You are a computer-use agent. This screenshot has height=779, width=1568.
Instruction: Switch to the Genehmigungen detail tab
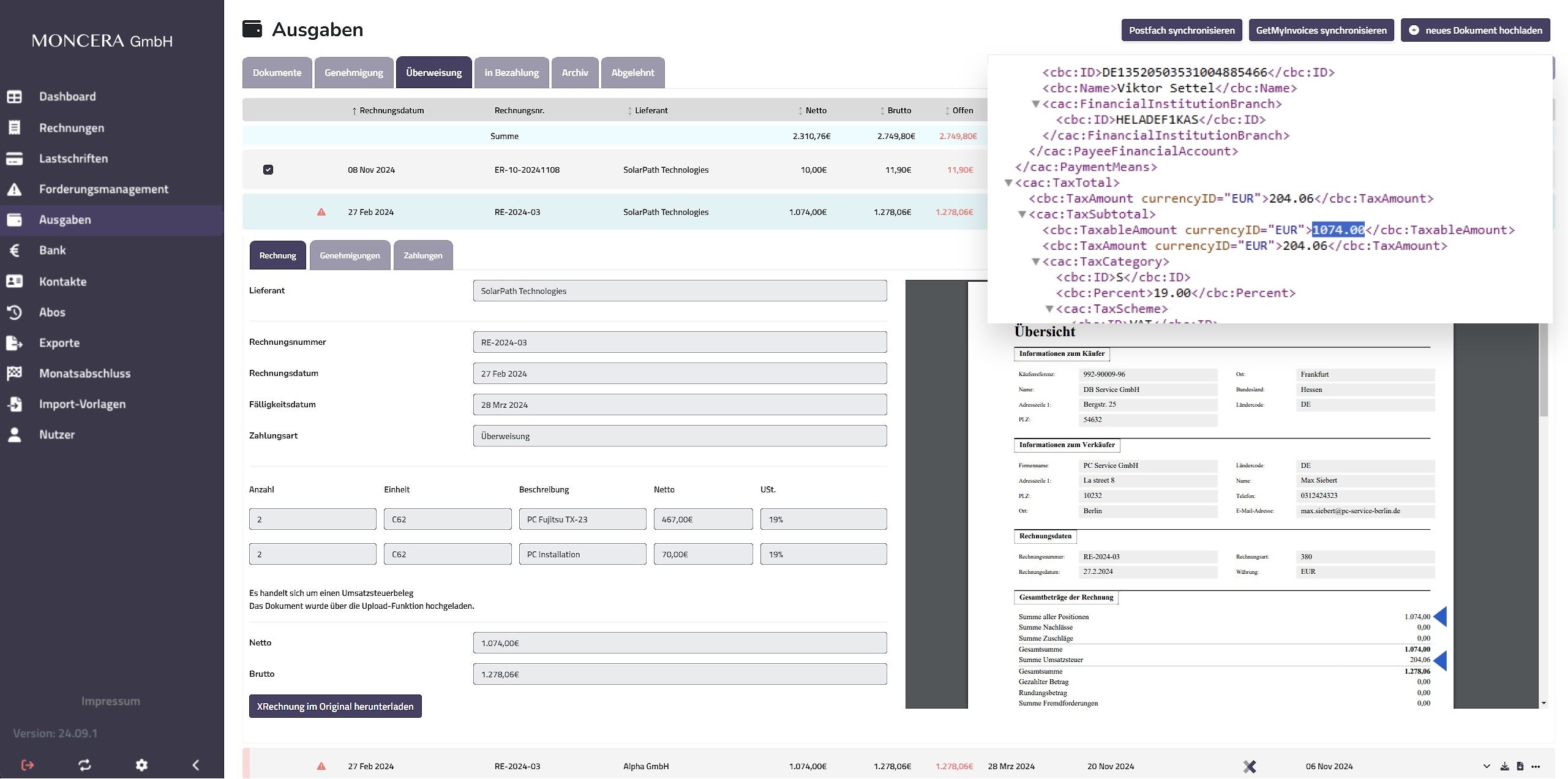(350, 255)
